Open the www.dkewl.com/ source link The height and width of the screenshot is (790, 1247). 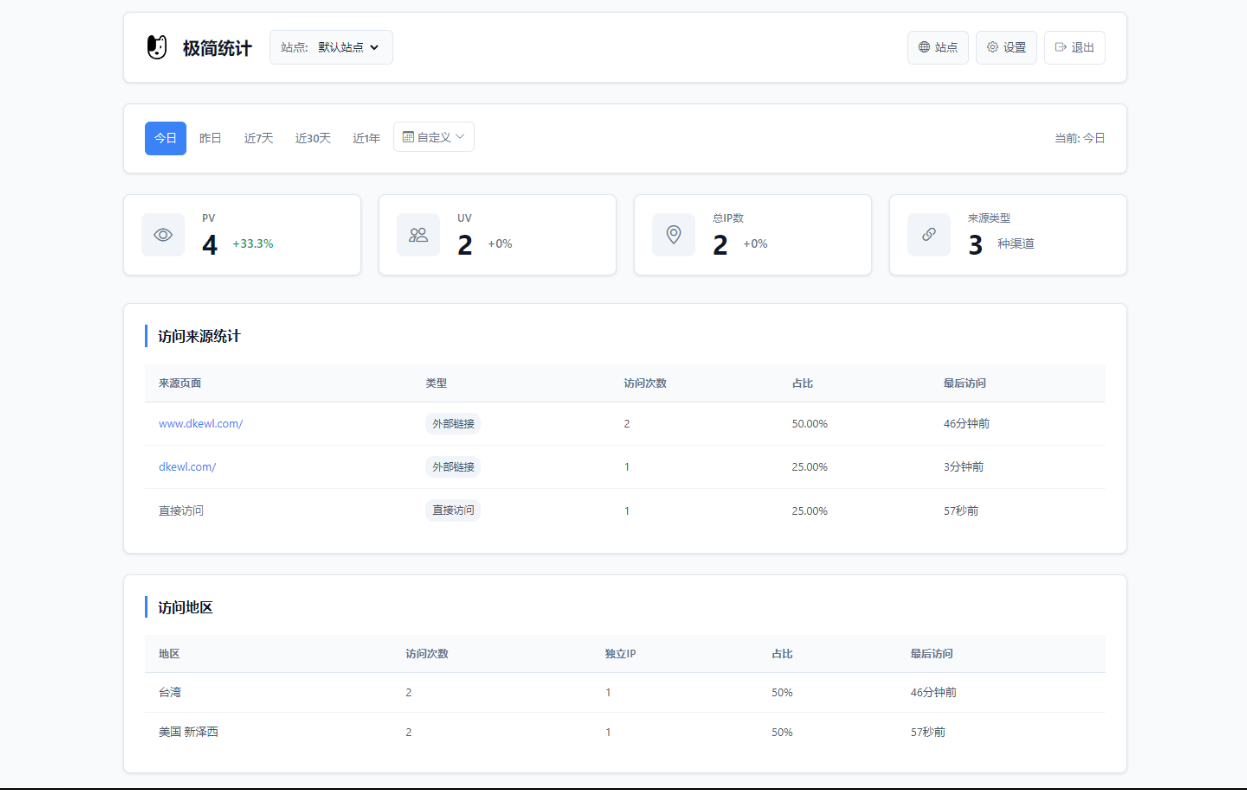(x=201, y=424)
